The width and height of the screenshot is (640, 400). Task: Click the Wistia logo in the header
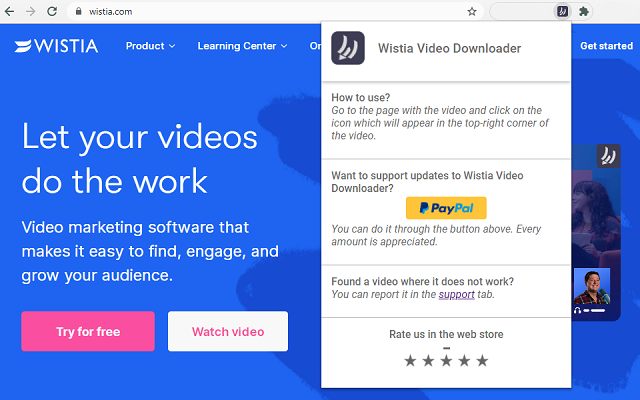pyautogui.click(x=56, y=46)
